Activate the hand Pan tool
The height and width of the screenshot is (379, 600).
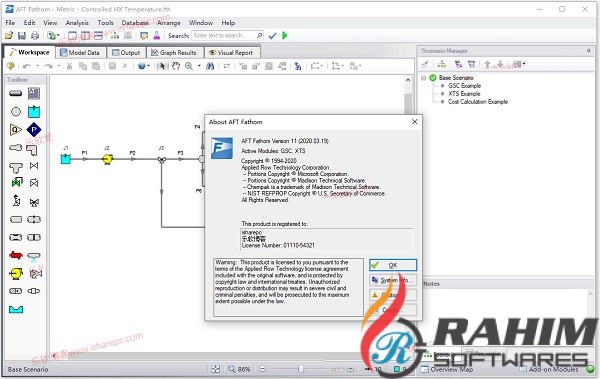click(176, 66)
